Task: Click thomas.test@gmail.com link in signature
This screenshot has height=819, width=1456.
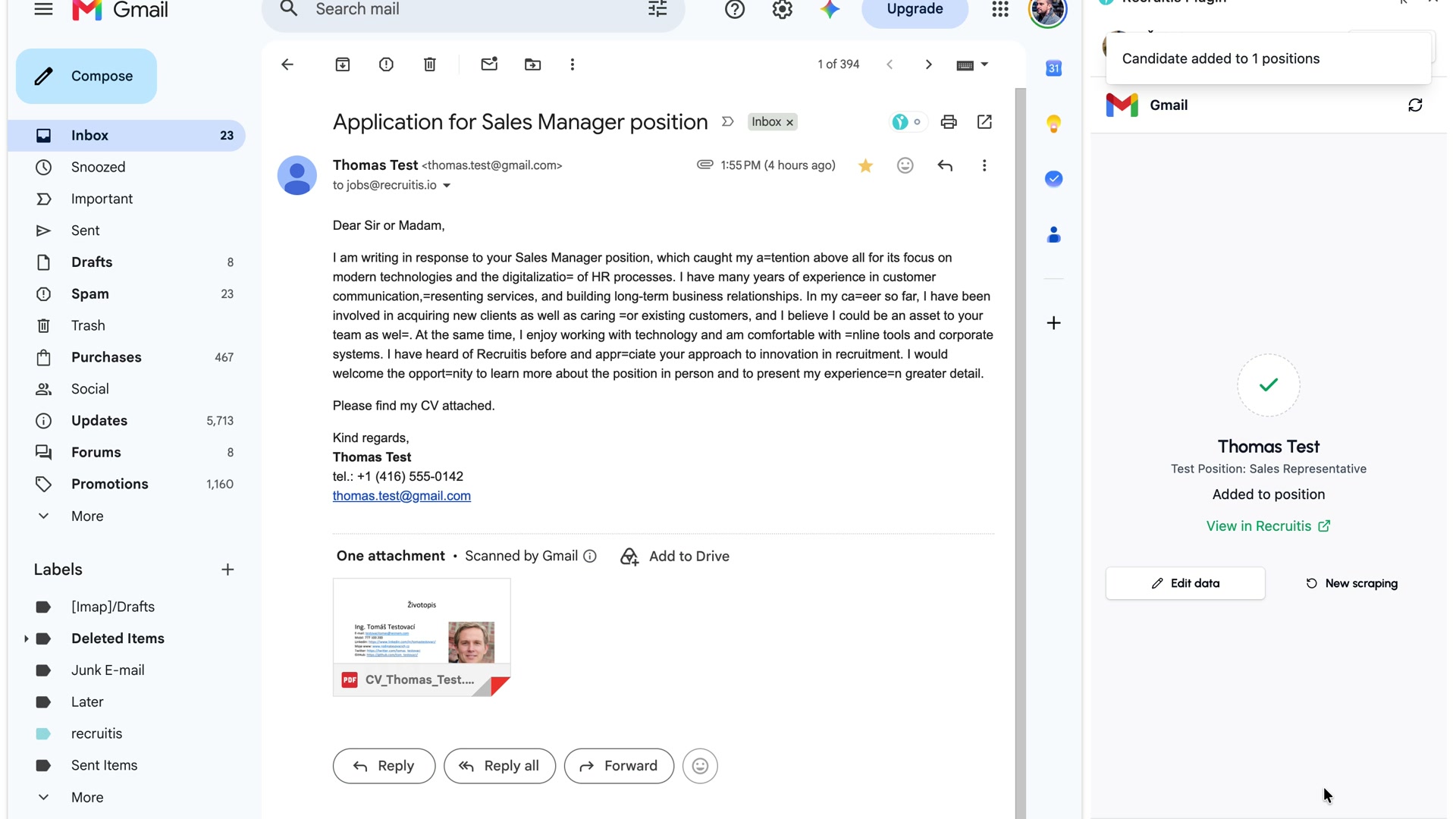Action: 401,496
